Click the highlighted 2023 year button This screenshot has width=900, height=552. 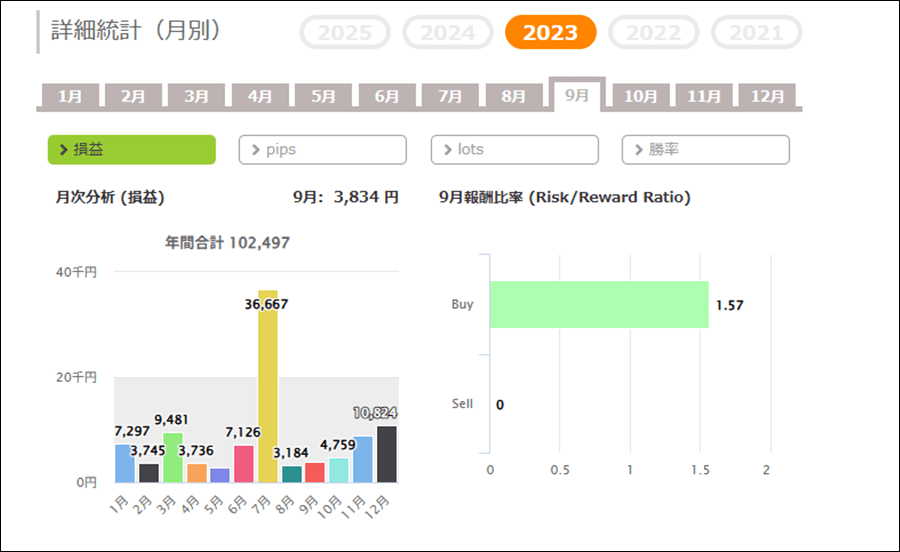coord(550,32)
